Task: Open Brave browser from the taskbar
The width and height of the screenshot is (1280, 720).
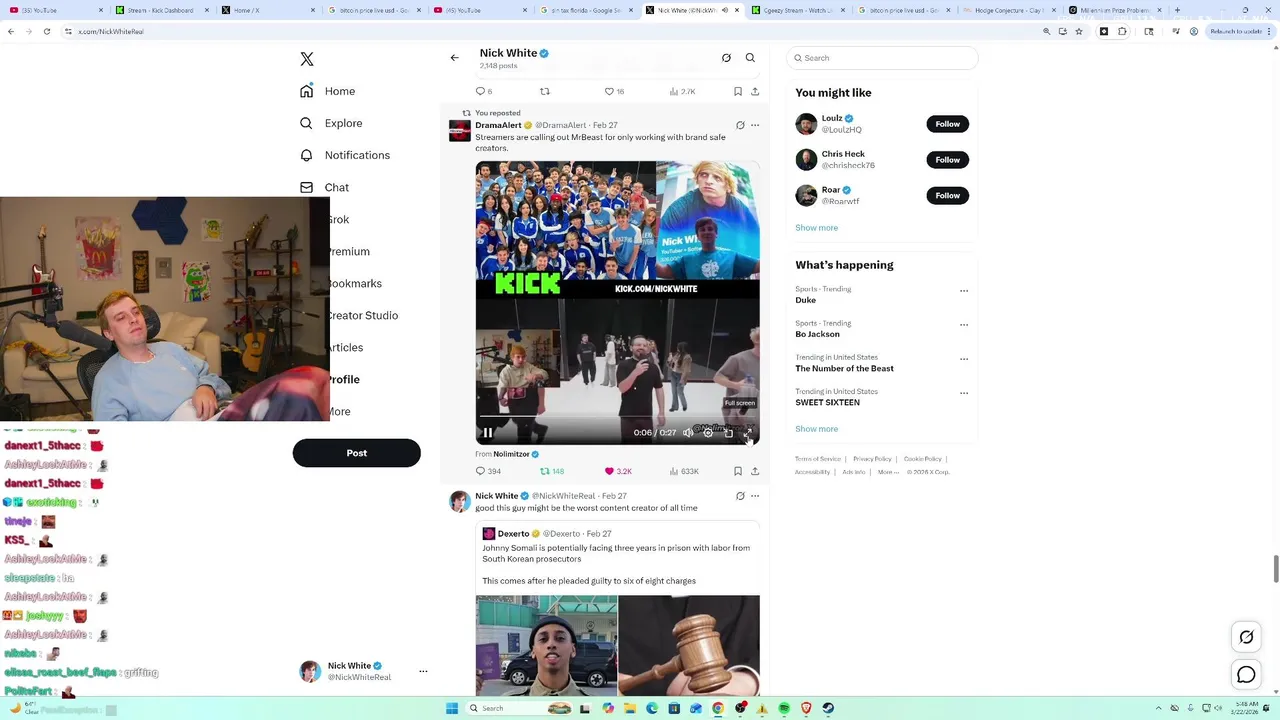Action: [x=806, y=708]
